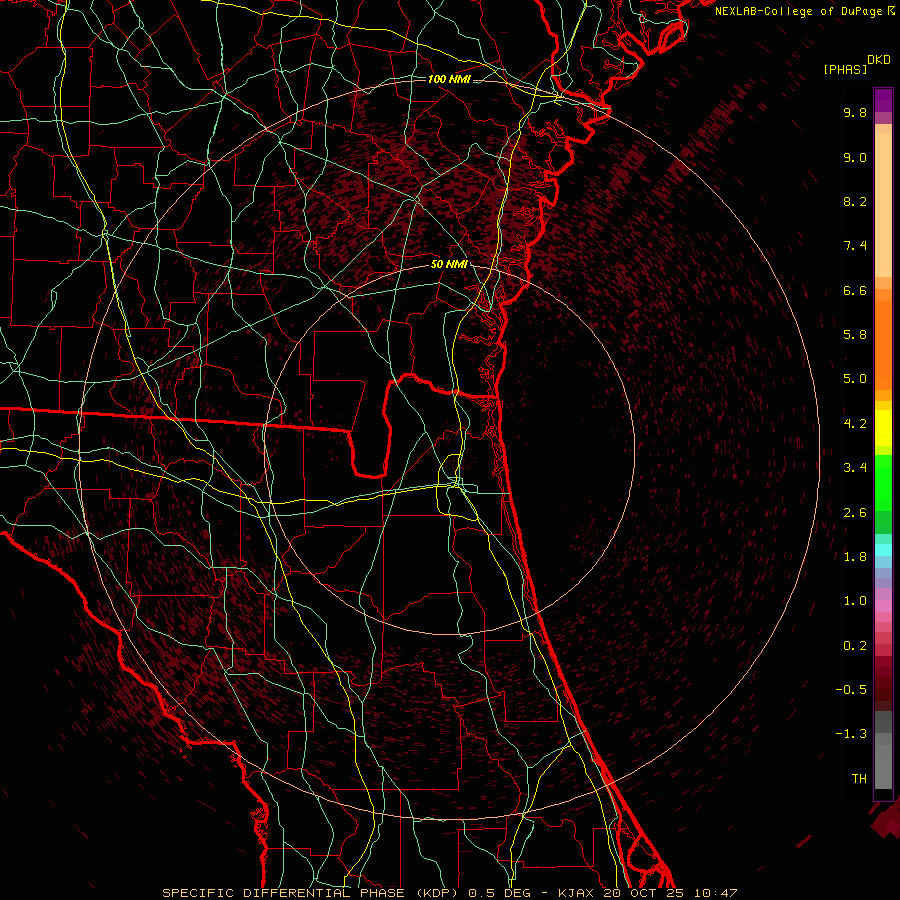This screenshot has height=900, width=900.
Task: Click the cyan swatch in color bar
Action: (x=883, y=550)
